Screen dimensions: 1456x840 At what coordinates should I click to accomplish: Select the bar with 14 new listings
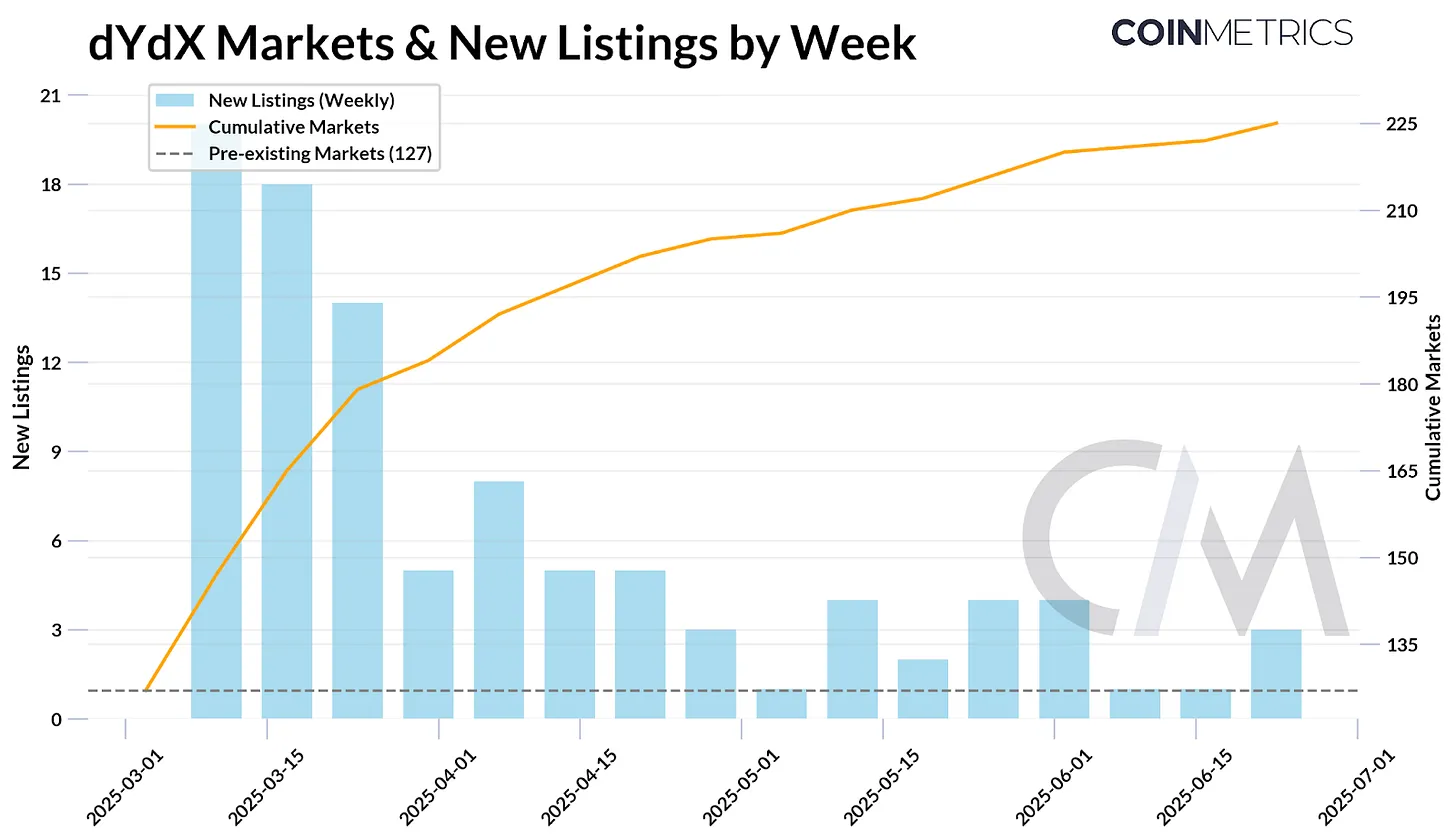click(358, 510)
